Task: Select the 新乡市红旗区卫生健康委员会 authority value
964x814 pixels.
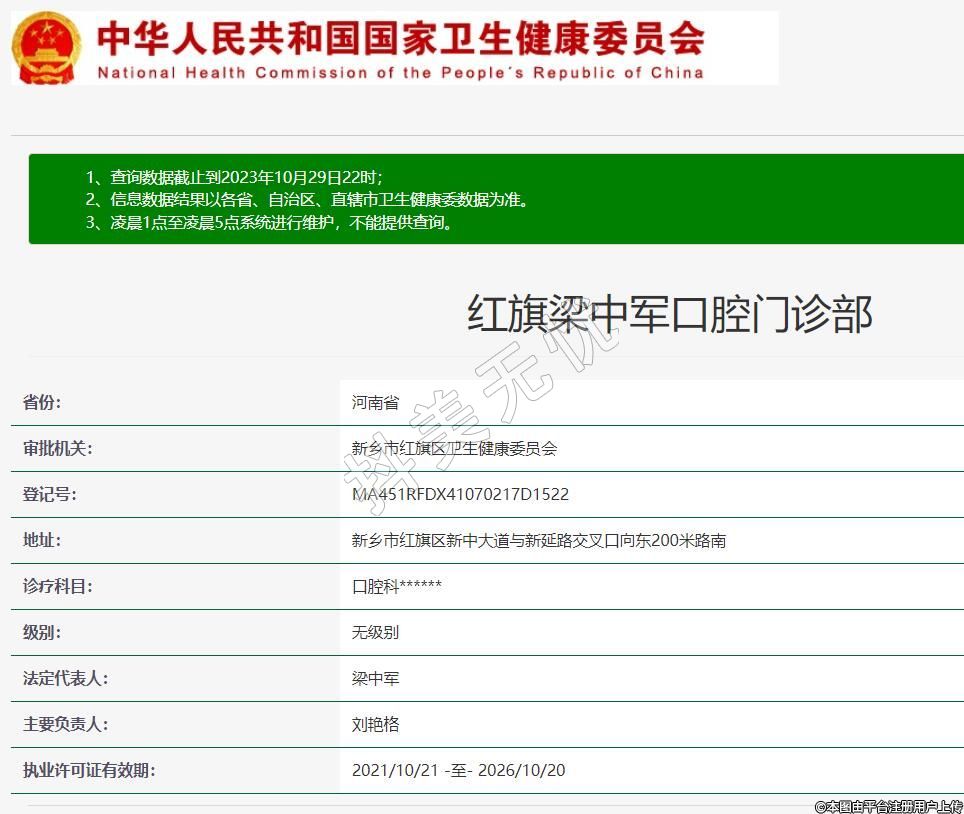Action: pos(454,448)
